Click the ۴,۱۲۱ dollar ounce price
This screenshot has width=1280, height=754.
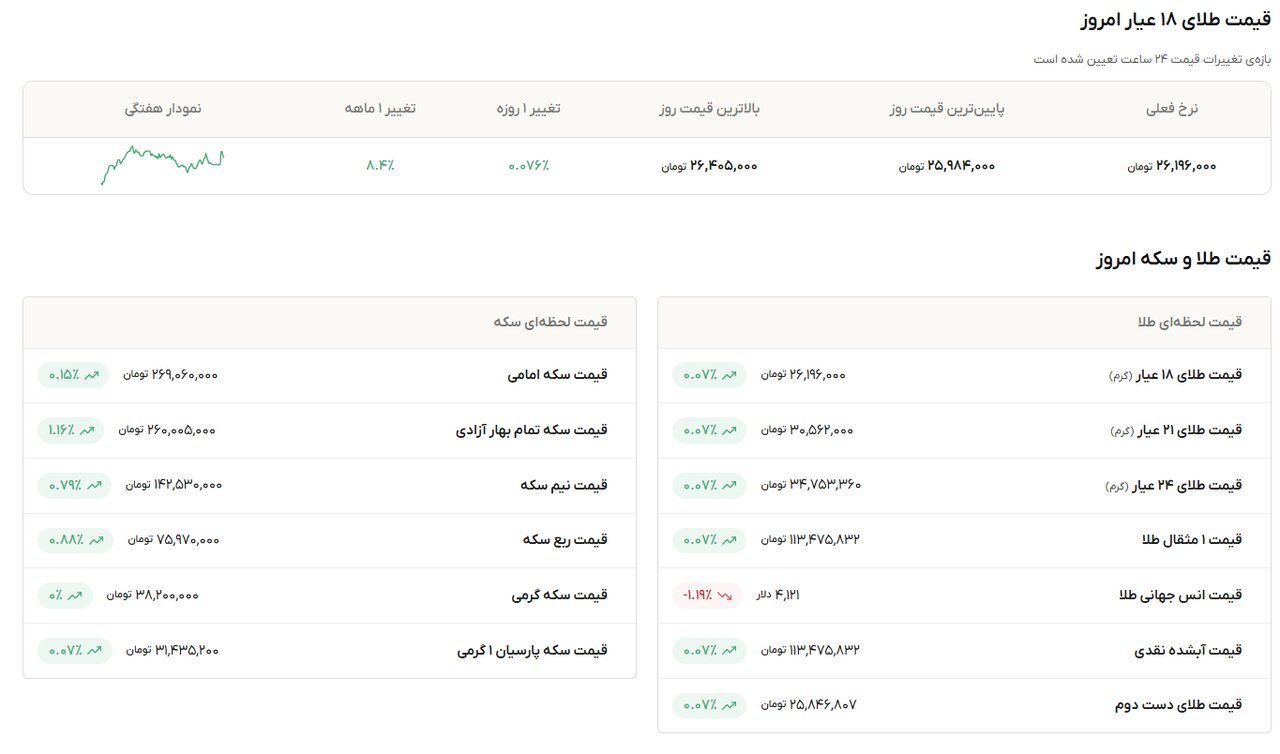[x=787, y=595]
